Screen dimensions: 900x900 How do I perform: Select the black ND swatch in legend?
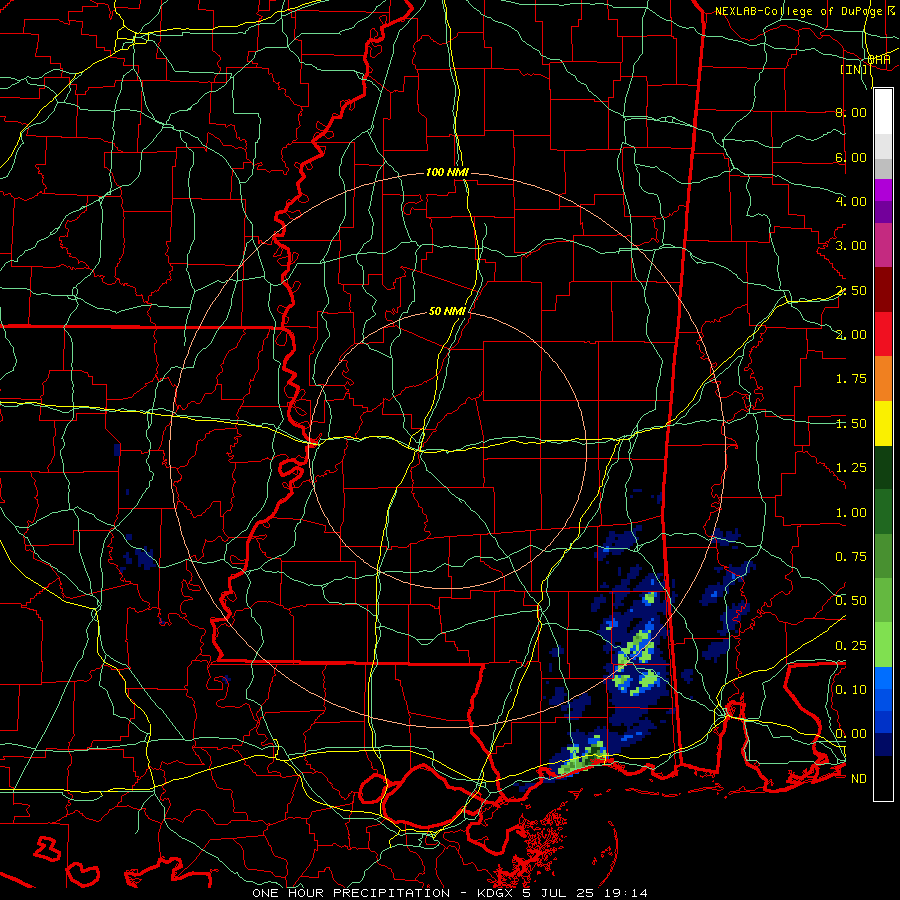point(883,778)
